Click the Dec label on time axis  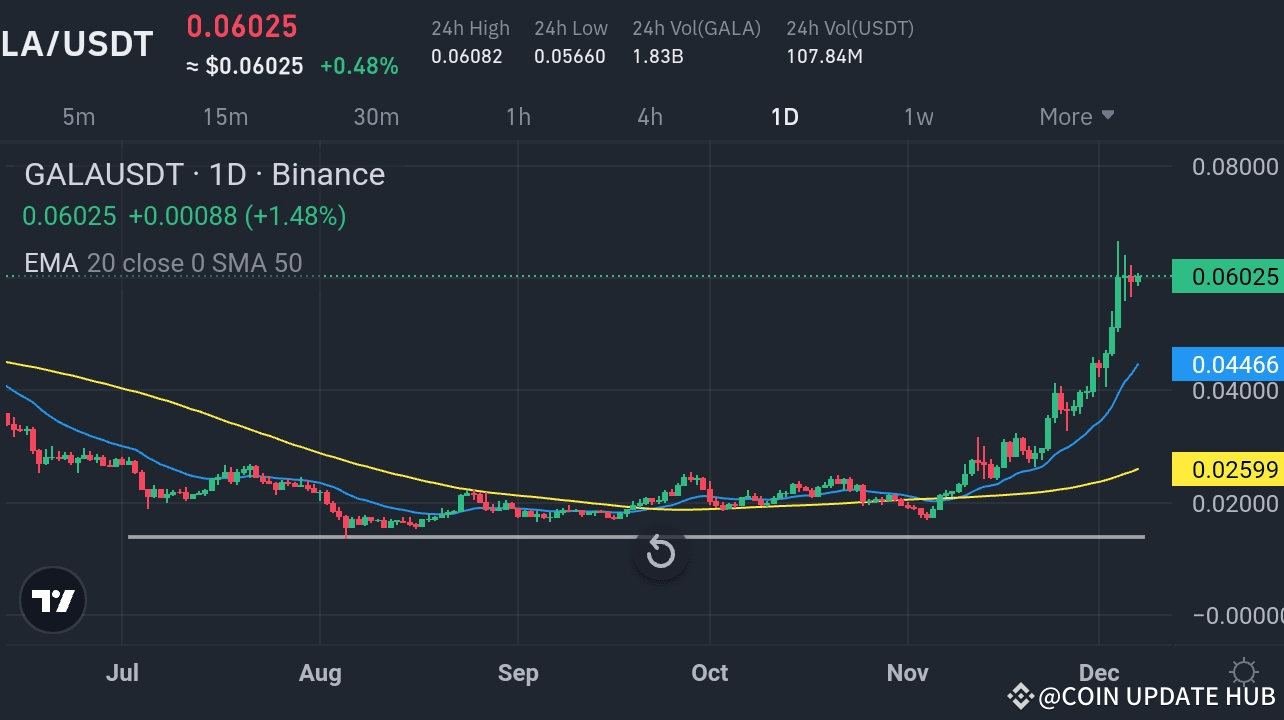click(x=1099, y=673)
